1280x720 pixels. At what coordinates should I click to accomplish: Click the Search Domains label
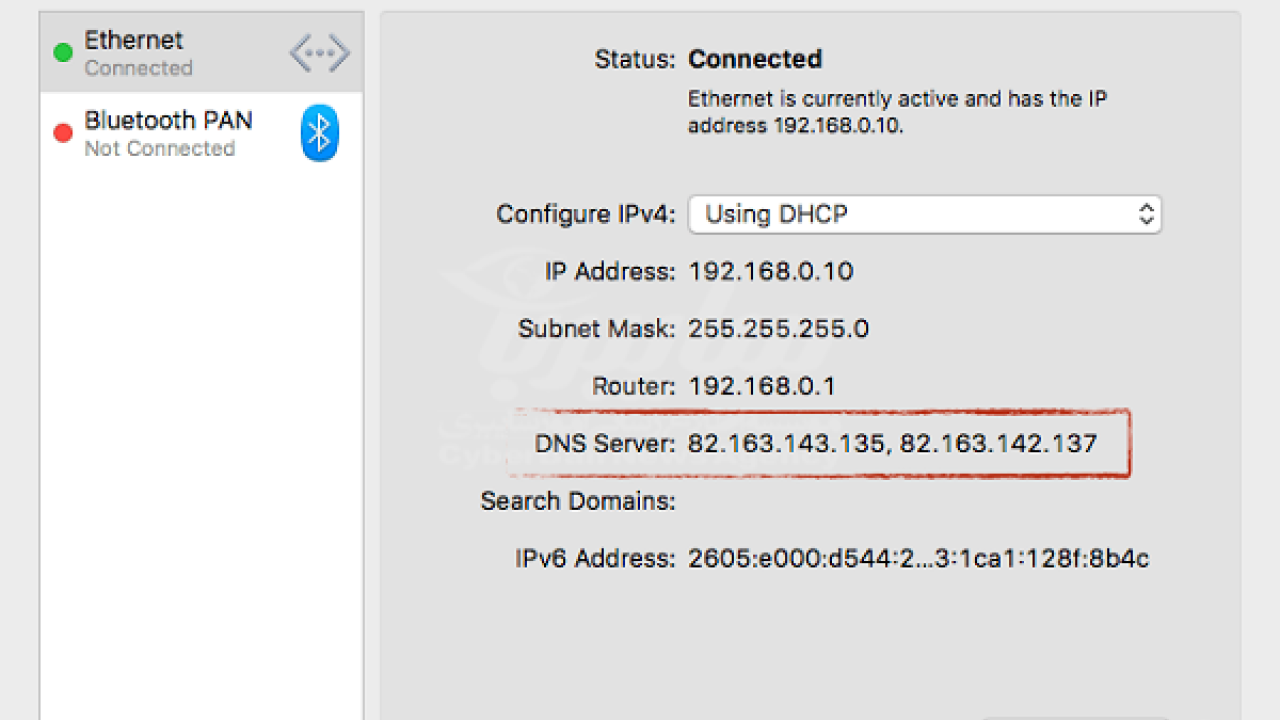point(578,501)
